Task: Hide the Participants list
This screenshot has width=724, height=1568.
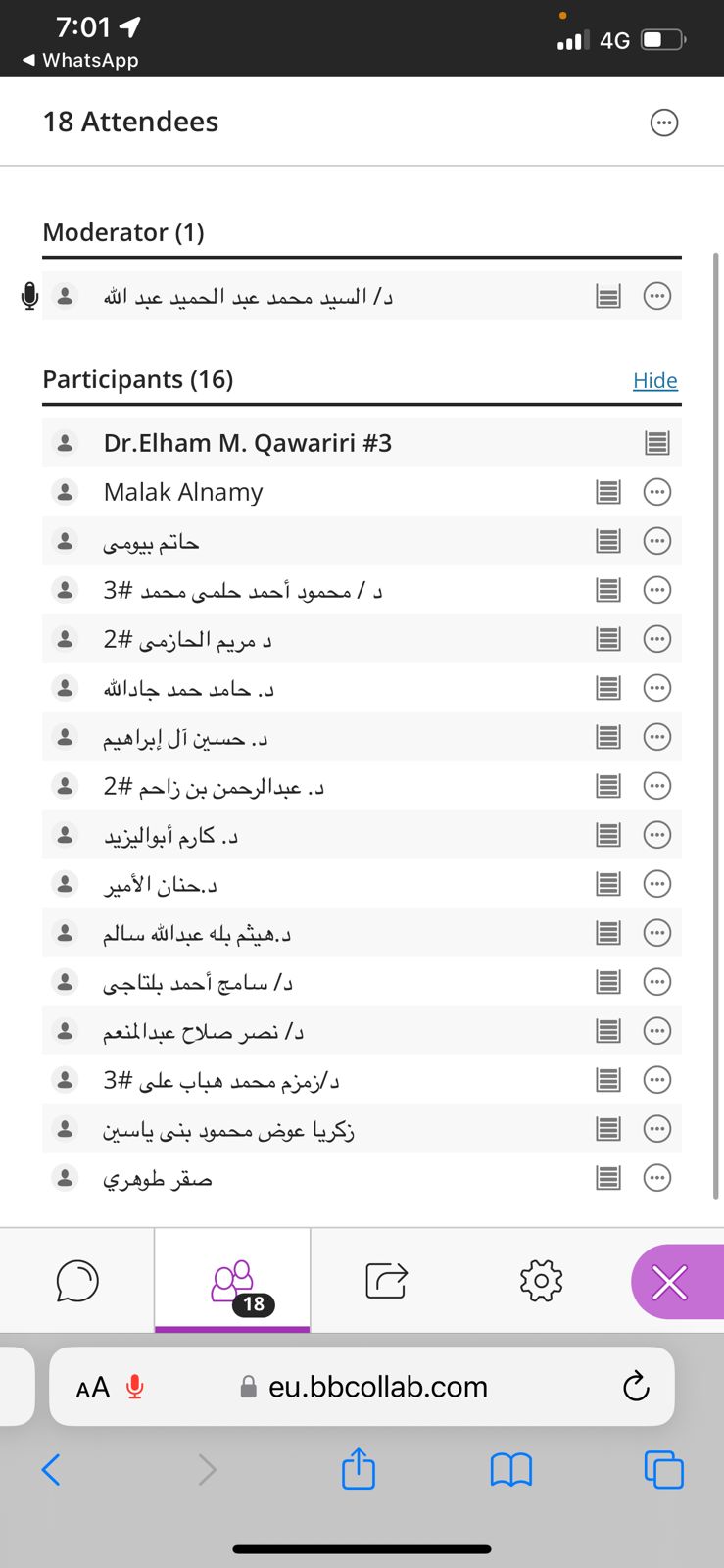Action: click(654, 380)
